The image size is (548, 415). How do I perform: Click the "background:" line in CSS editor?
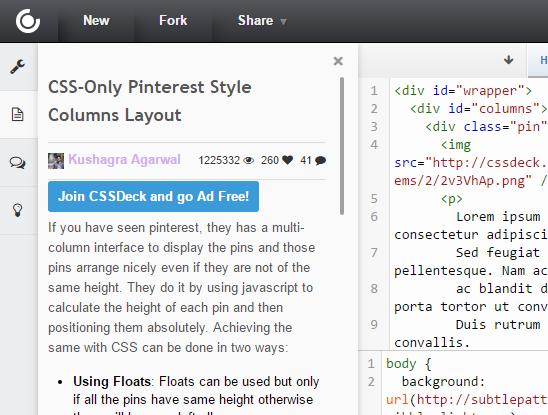tap(443, 382)
